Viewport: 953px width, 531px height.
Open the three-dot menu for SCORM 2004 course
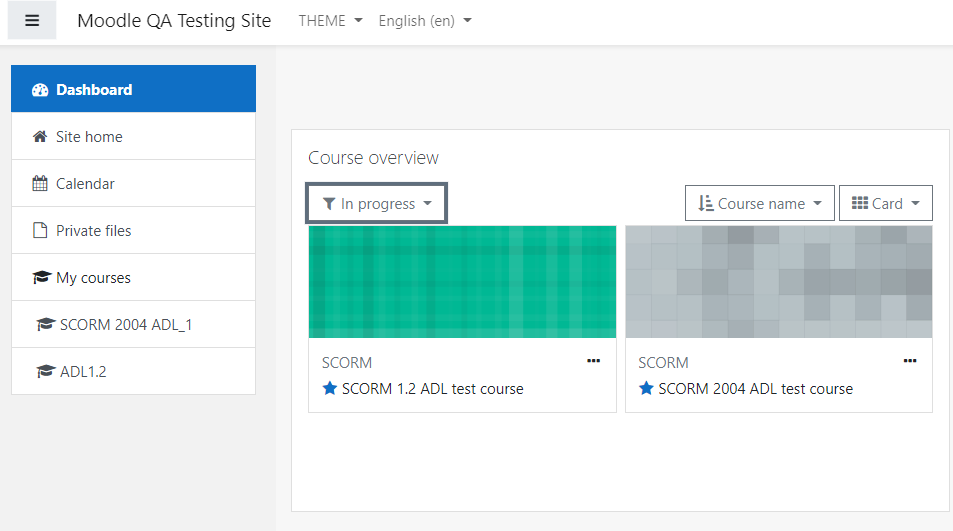pos(910,361)
